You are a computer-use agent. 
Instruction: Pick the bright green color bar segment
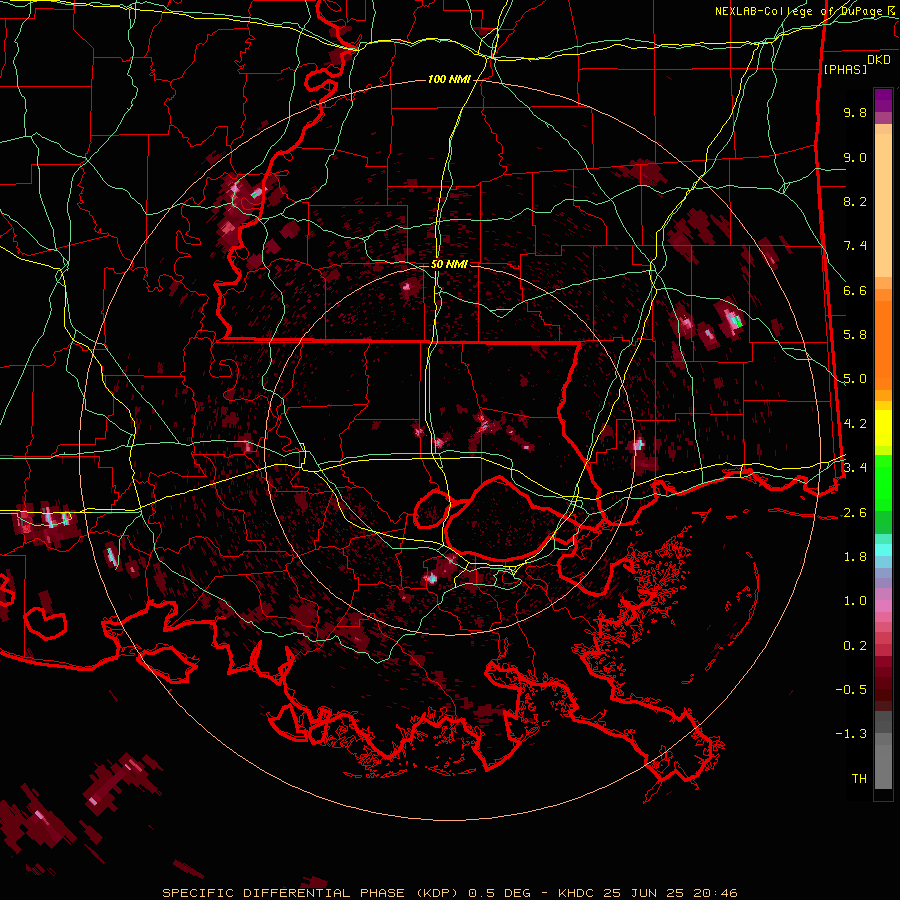click(883, 485)
